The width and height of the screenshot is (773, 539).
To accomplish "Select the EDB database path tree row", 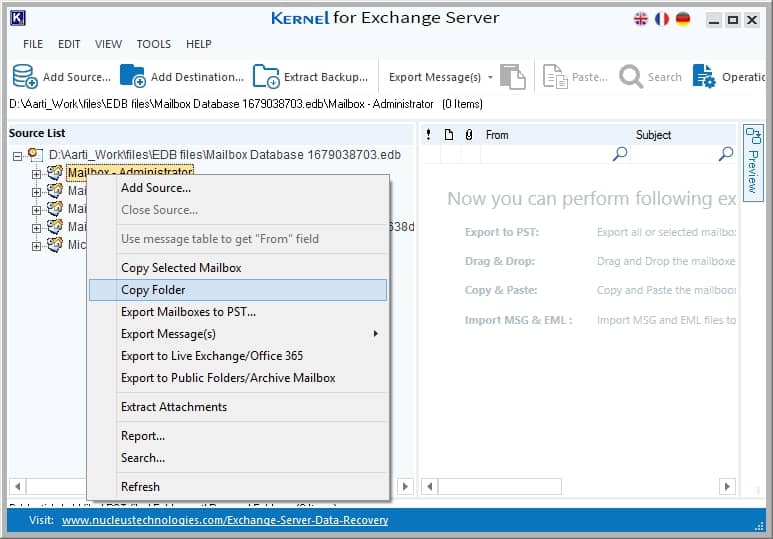I will click(225, 155).
